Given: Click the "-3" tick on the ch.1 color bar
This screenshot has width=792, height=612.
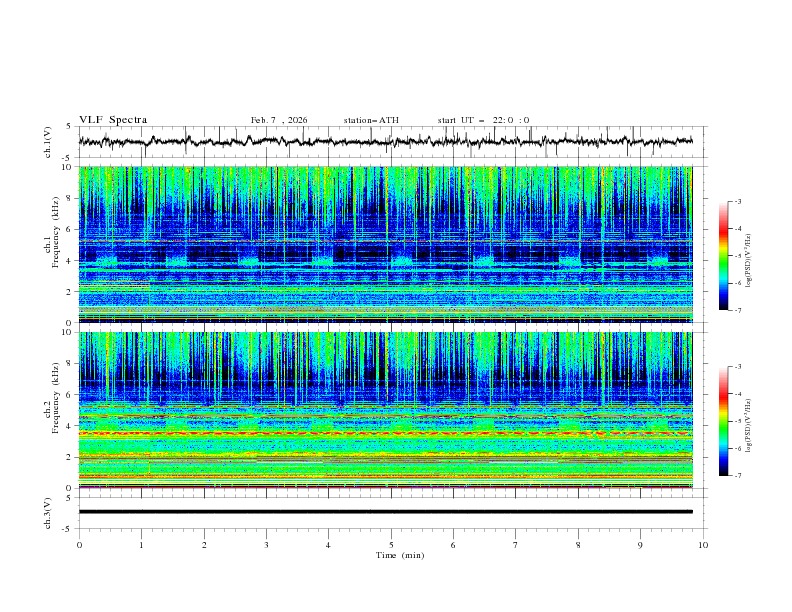Looking at the screenshot, I should coord(738,201).
